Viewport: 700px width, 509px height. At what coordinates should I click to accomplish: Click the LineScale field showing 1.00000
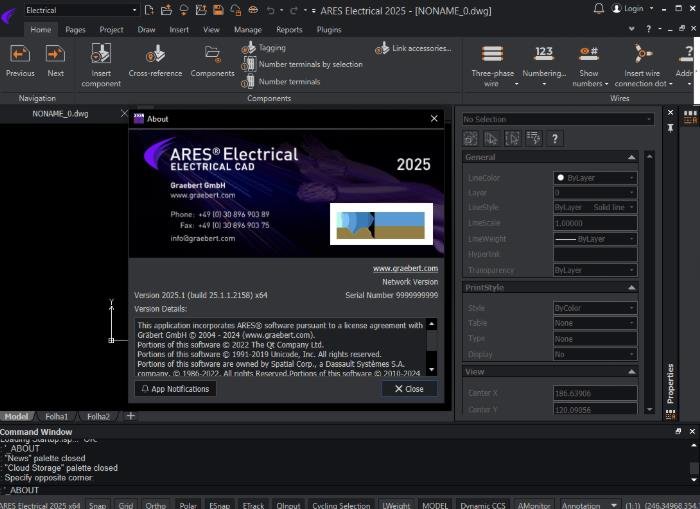click(x=595, y=223)
